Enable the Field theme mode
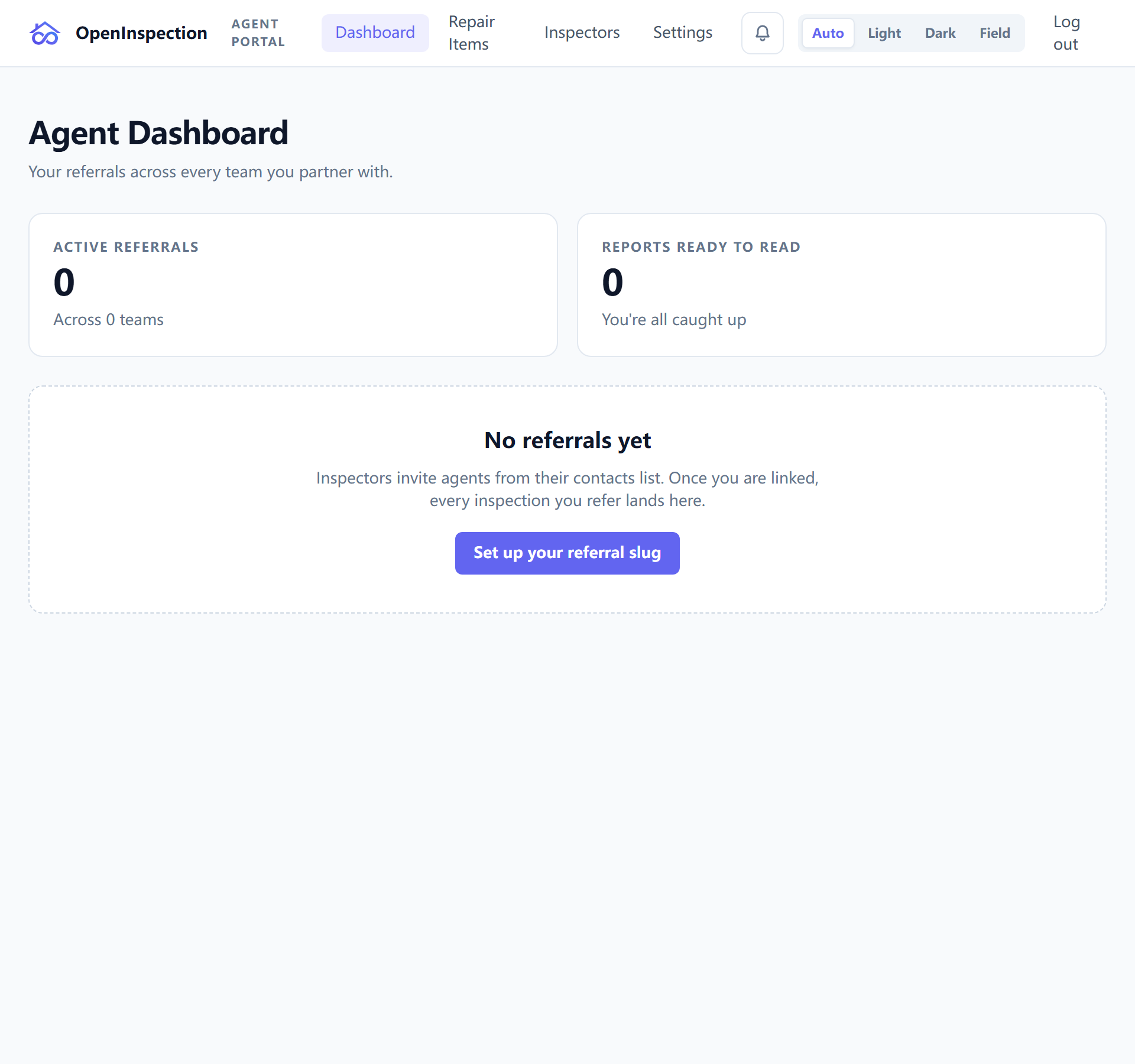The width and height of the screenshot is (1135, 1064). tap(995, 33)
